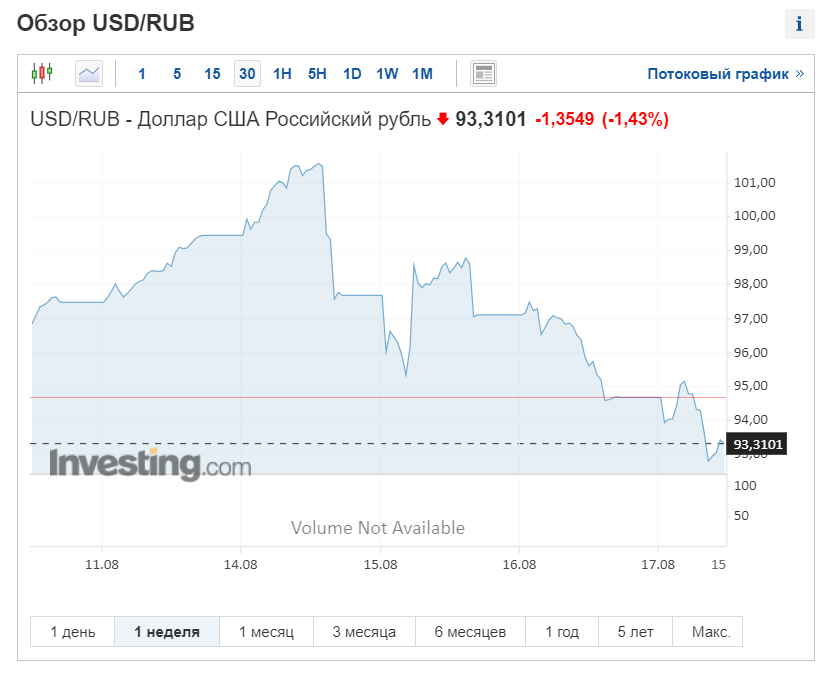Choose the 15 minute interval
The height and width of the screenshot is (676, 826).
pos(212,74)
